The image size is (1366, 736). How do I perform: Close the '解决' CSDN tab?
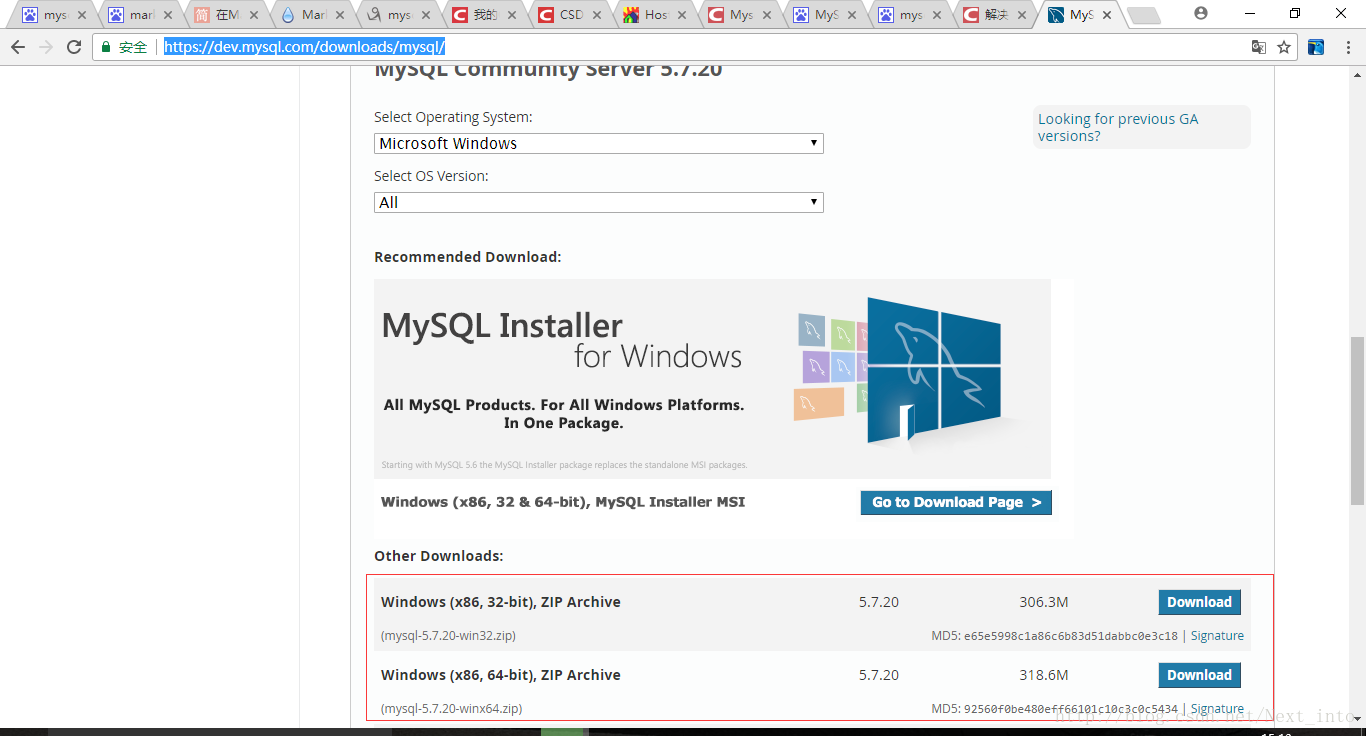point(1023,15)
